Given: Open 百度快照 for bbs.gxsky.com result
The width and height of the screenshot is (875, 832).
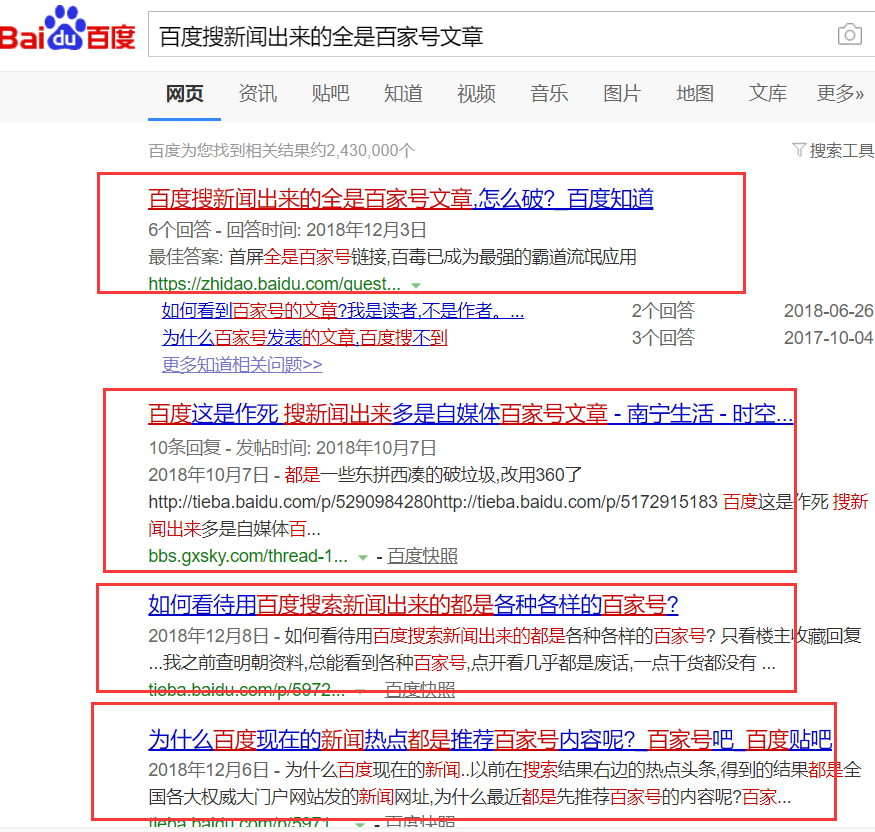Looking at the screenshot, I should (x=422, y=556).
